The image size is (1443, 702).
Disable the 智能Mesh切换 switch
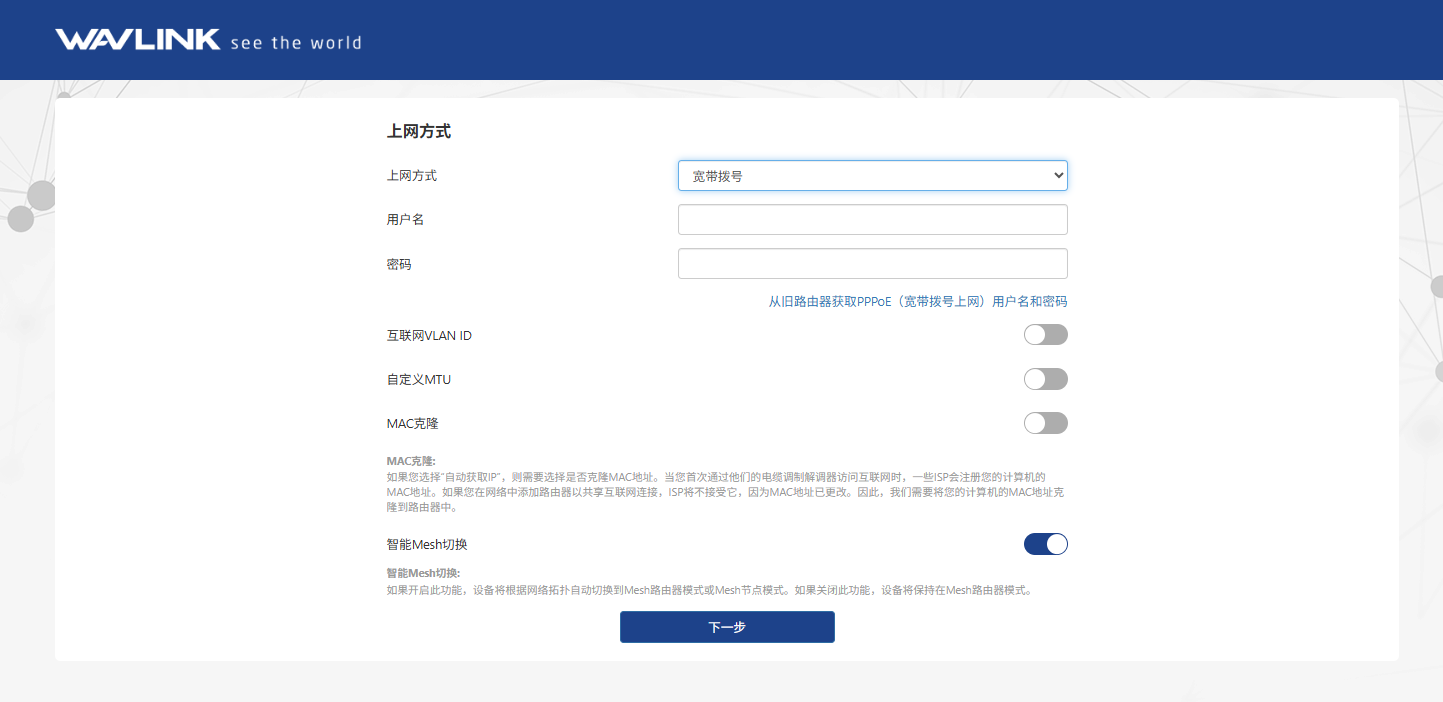[1045, 544]
